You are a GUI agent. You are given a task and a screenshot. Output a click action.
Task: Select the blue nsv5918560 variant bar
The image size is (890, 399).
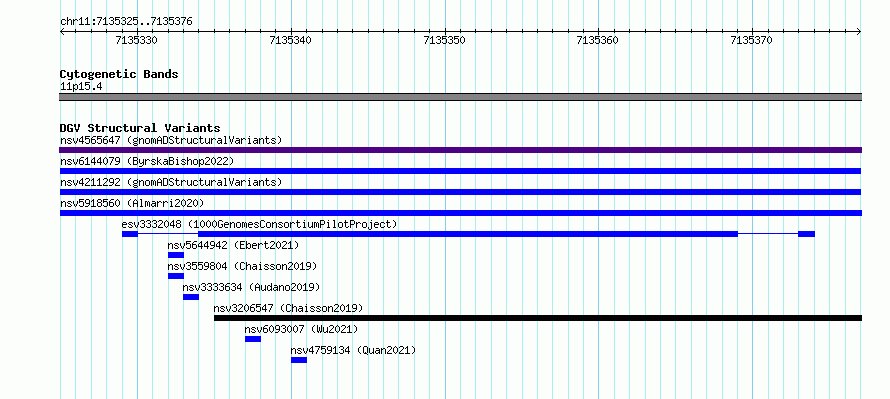click(x=460, y=213)
